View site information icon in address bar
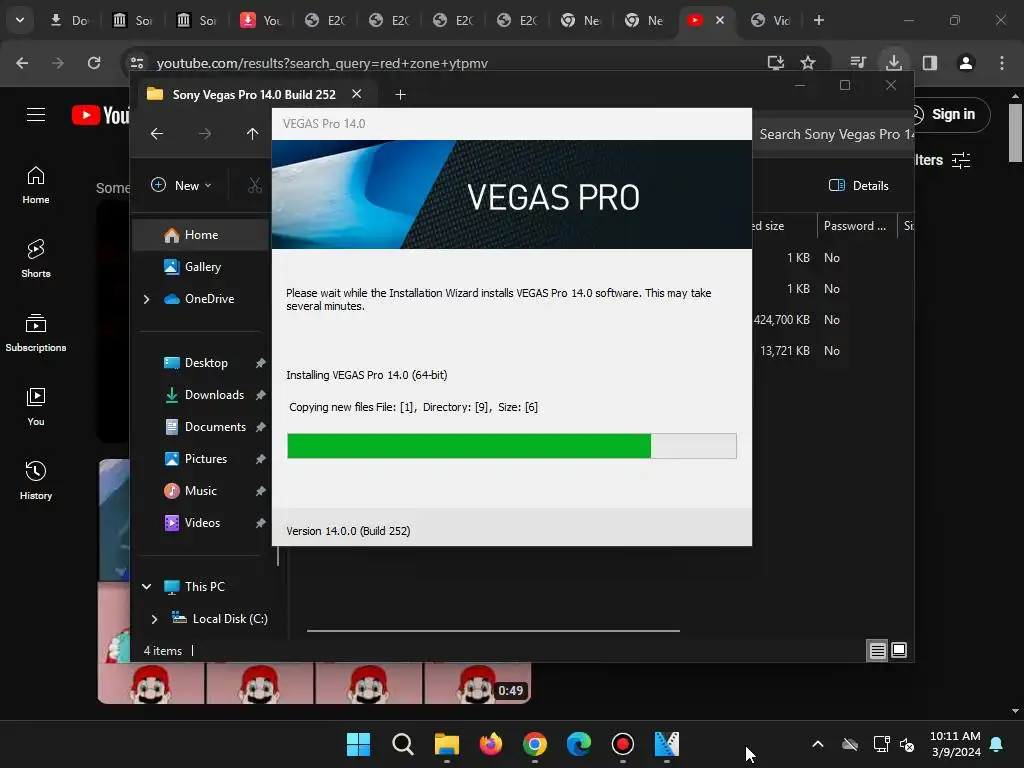 [137, 63]
